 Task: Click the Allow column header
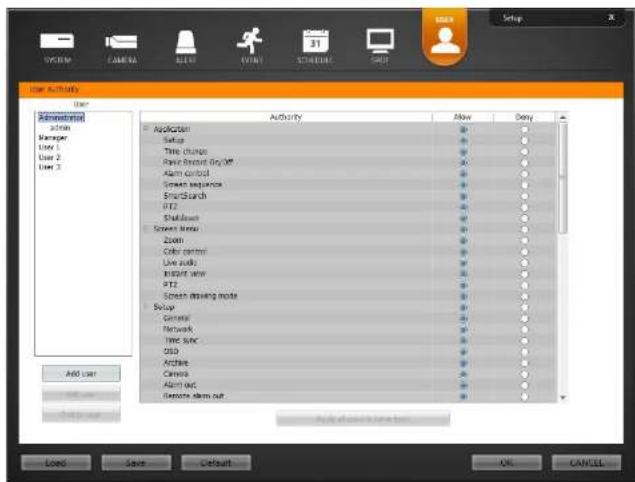click(463, 117)
